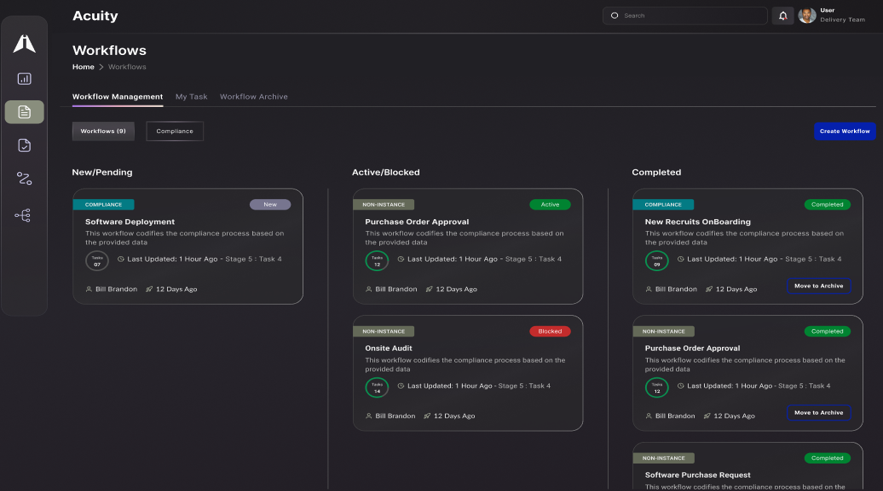This screenshot has width=883, height=491.
Task: Click the Tasks 07 circle on Software Deployment
Action: pos(97,261)
